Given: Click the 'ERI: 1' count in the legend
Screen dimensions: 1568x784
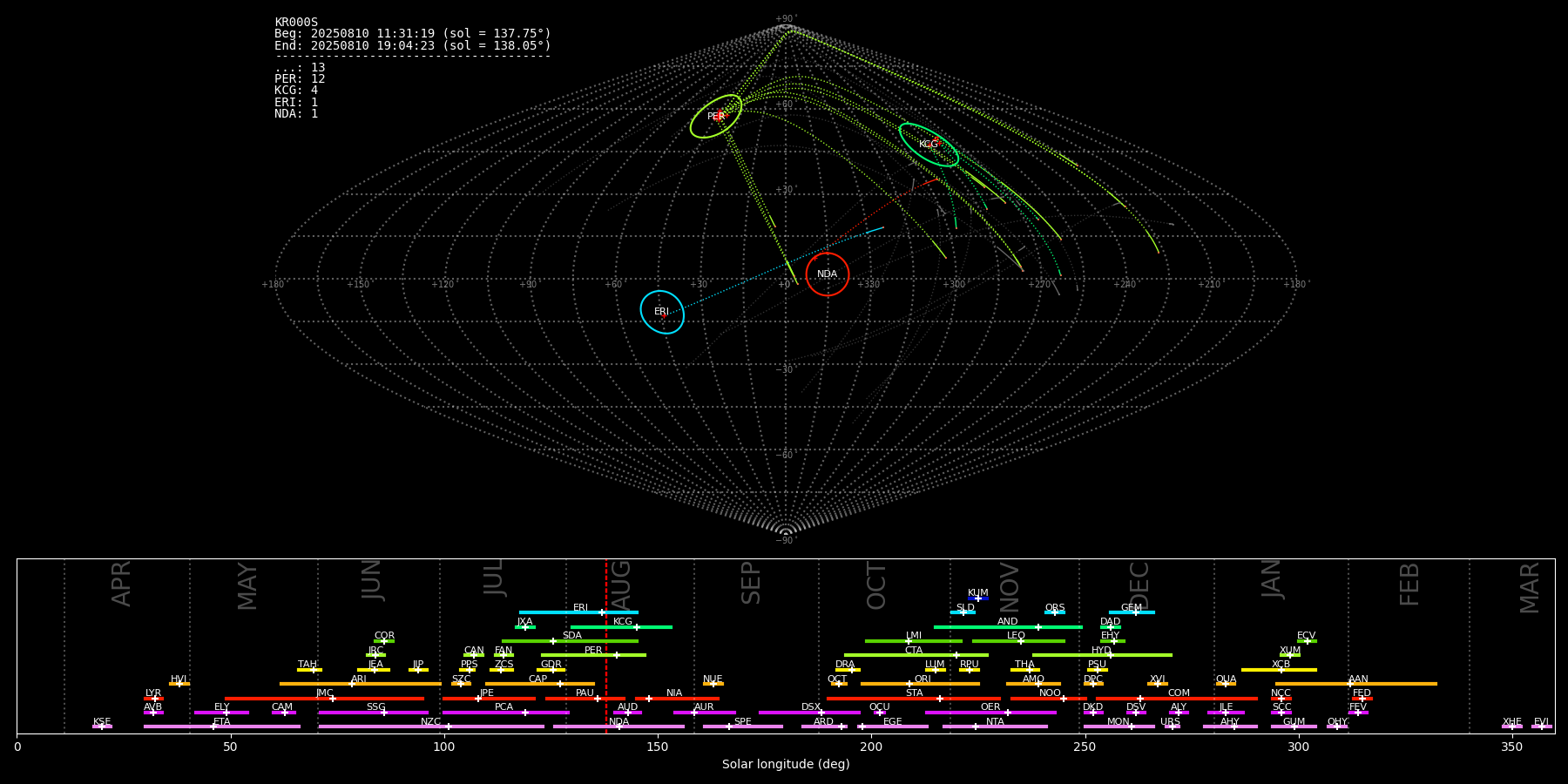Looking at the screenshot, I should pos(296,102).
